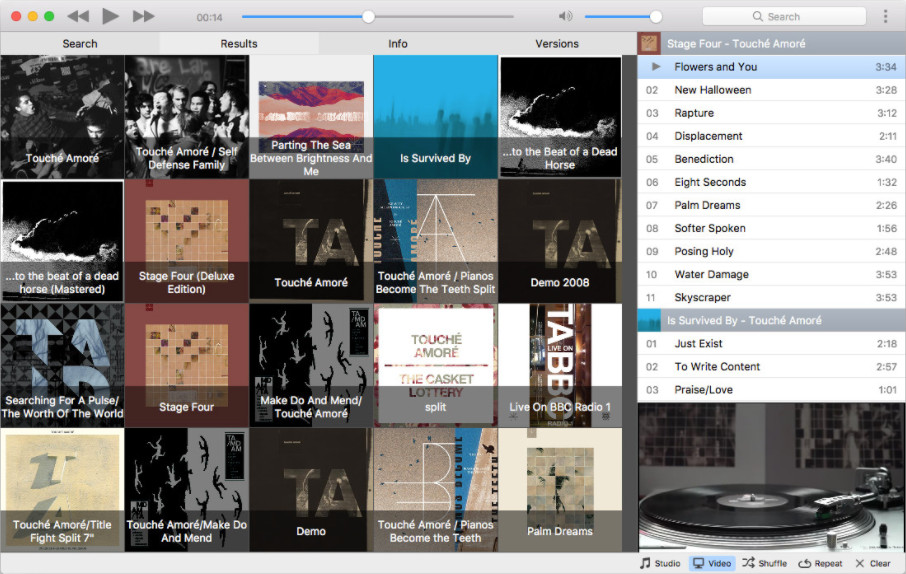The width and height of the screenshot is (906, 574).
Task: Open the Palm Dreams album thumbnail
Action: [x=560, y=490]
